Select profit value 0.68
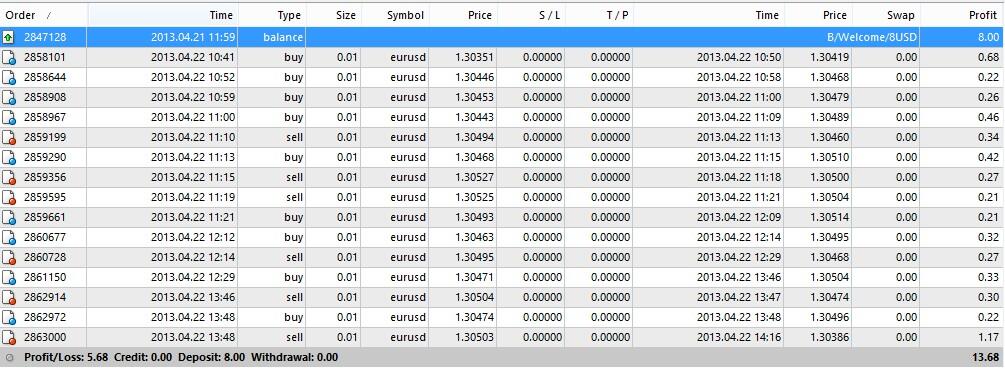1005x368 pixels. (x=988, y=58)
